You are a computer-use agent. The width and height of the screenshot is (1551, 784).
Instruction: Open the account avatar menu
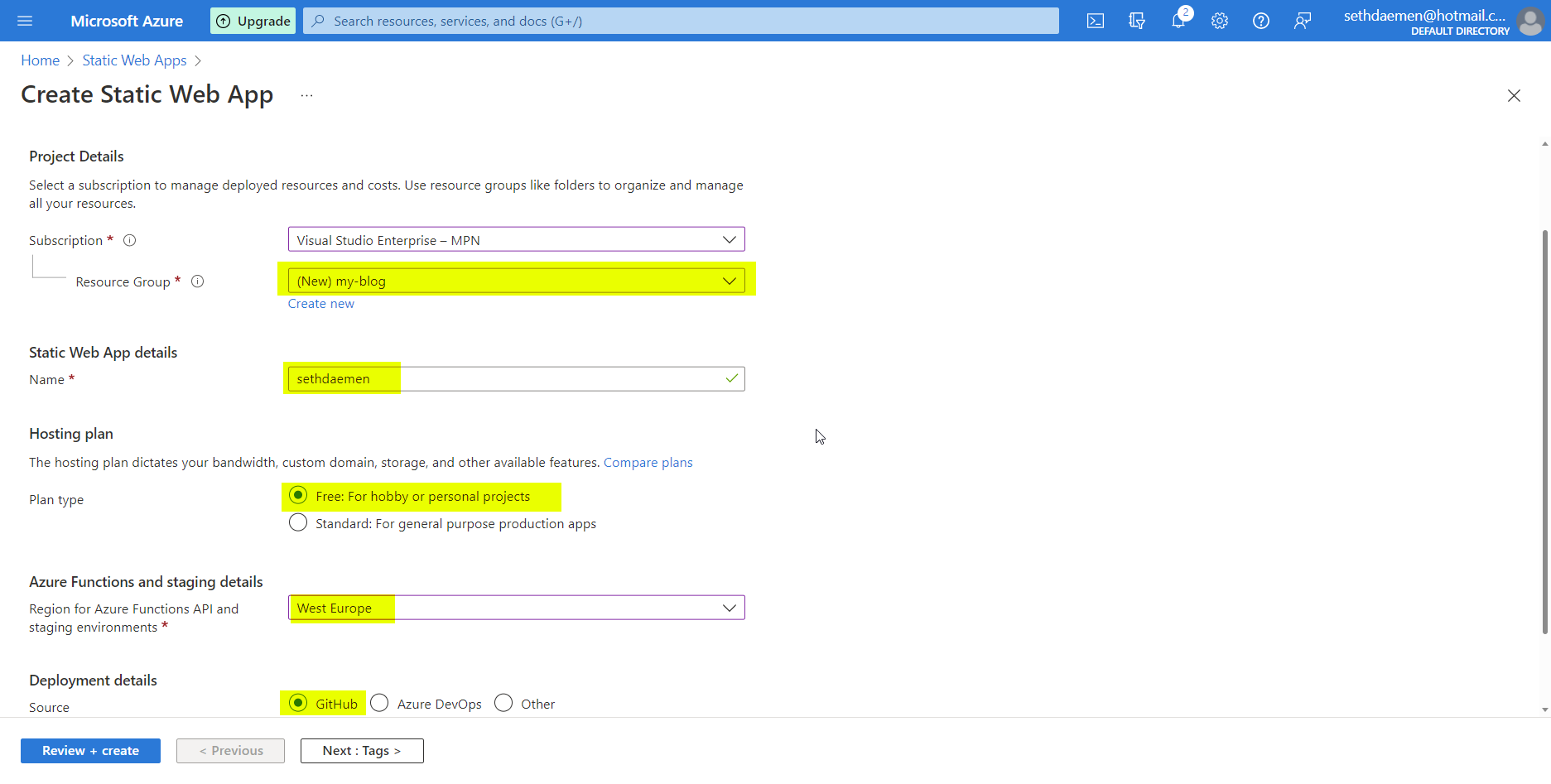click(1530, 21)
